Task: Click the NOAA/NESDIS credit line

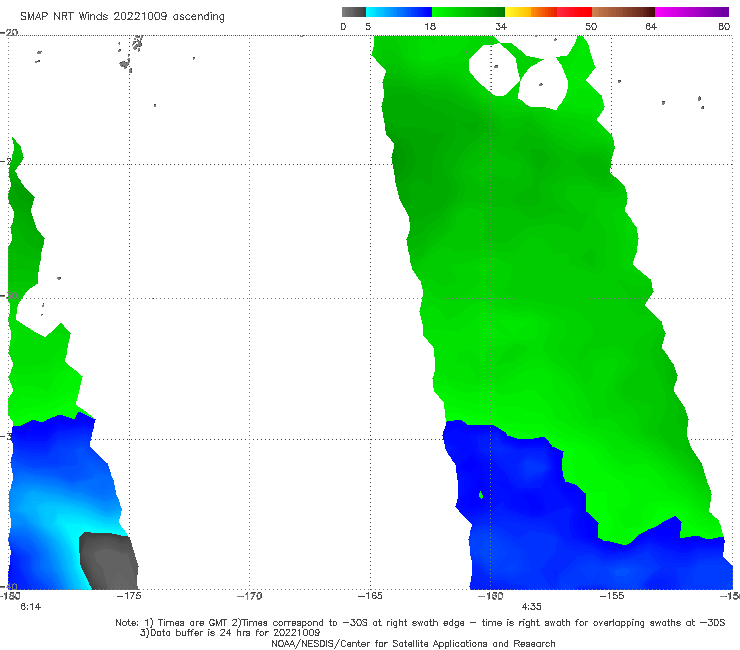Action: (413, 644)
